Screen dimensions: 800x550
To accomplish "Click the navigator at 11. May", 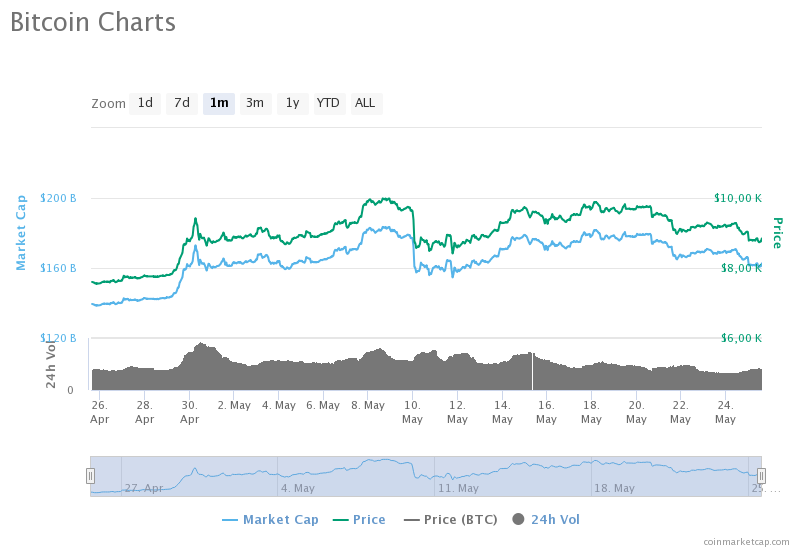I will click(x=458, y=488).
